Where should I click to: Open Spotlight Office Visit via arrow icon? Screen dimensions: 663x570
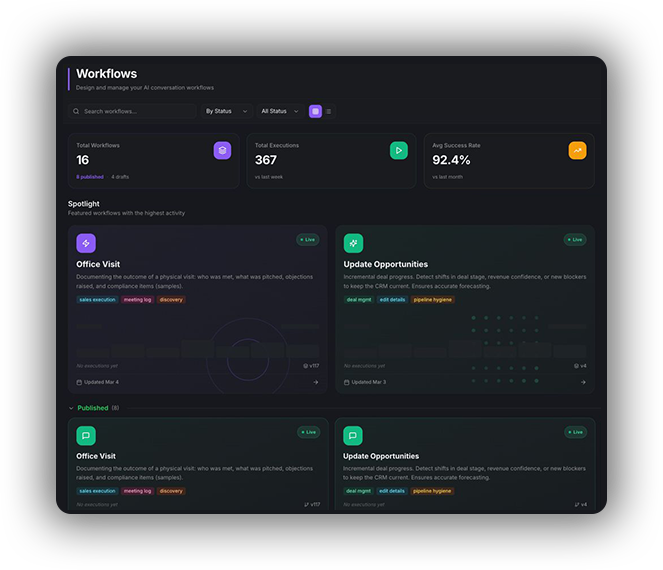[315, 382]
